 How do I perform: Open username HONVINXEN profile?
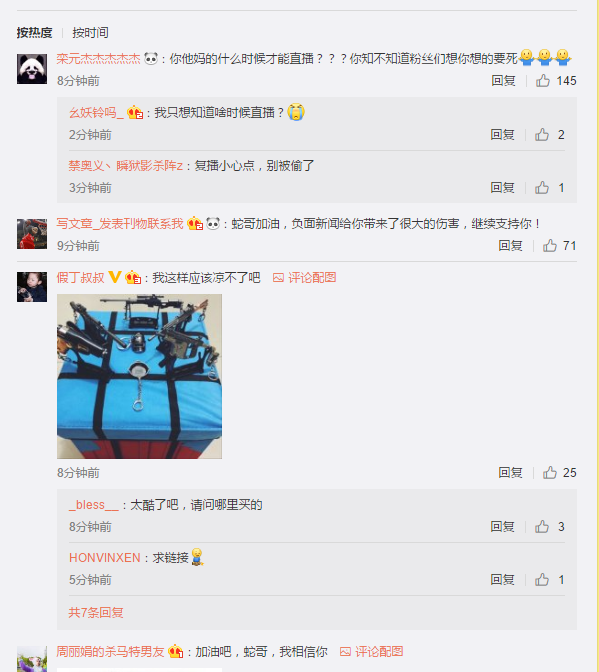click(105, 558)
